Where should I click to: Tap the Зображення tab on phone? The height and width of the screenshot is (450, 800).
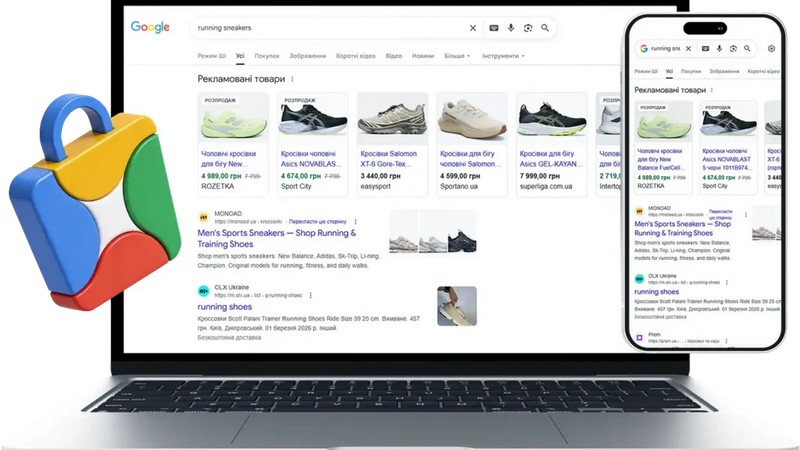point(724,71)
